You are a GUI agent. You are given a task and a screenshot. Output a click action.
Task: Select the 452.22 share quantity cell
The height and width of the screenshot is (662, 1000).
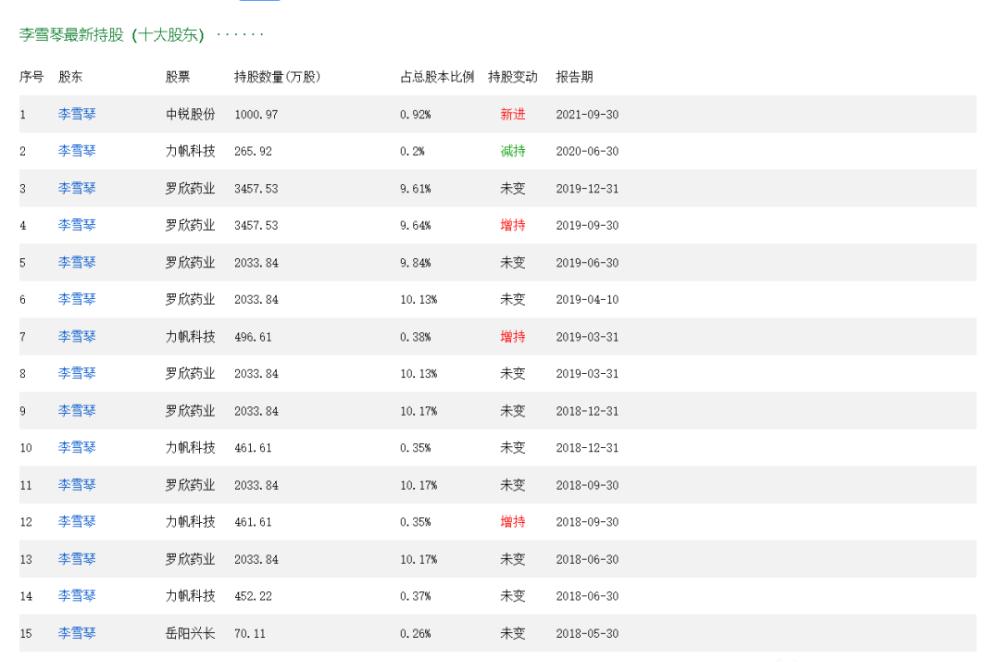pyautogui.click(x=253, y=597)
